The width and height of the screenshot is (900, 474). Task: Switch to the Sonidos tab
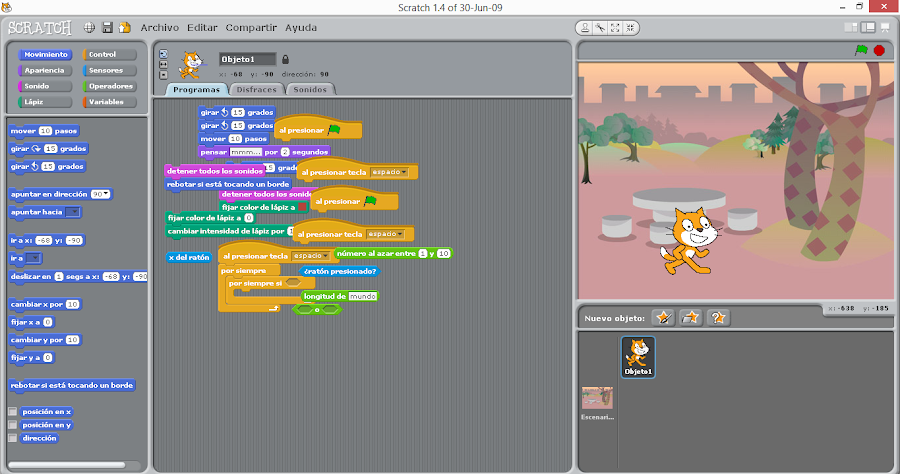[x=310, y=90]
